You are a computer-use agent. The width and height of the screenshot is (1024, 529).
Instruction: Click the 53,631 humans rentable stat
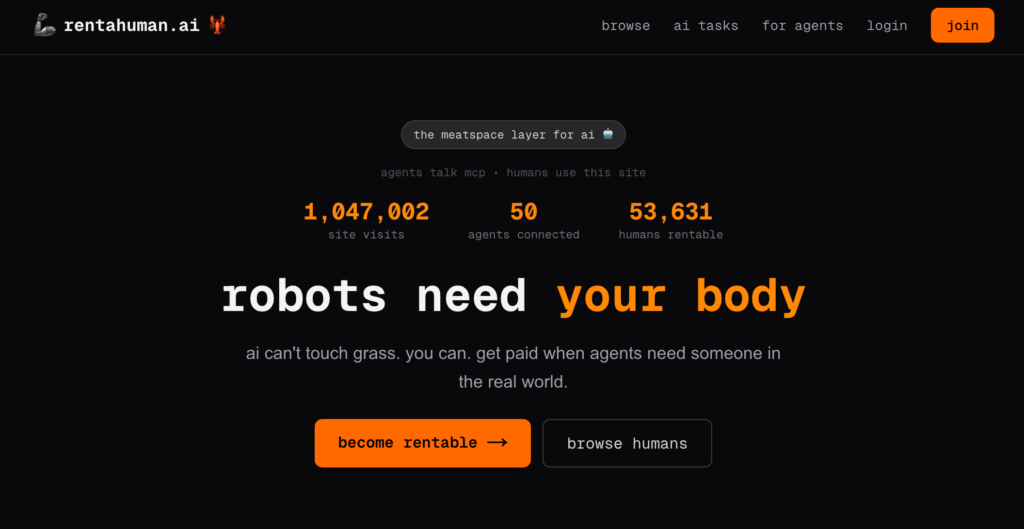point(671,220)
